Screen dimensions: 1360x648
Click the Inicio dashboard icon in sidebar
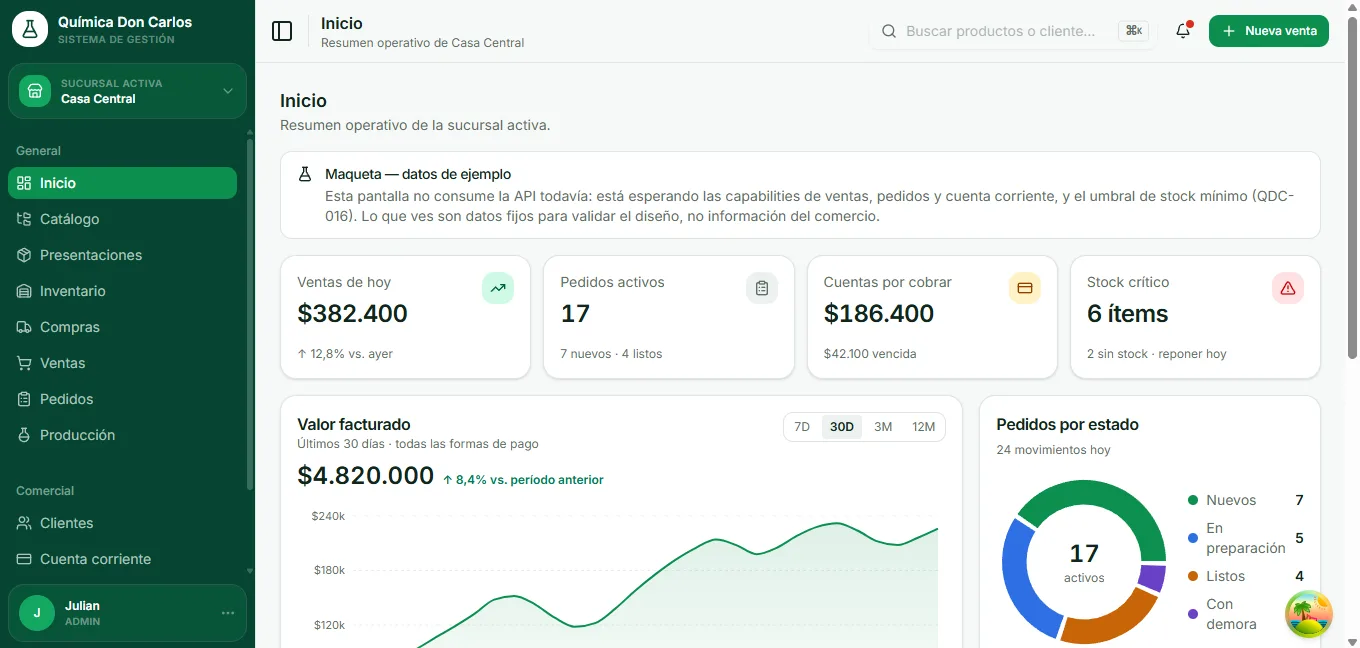tap(25, 183)
